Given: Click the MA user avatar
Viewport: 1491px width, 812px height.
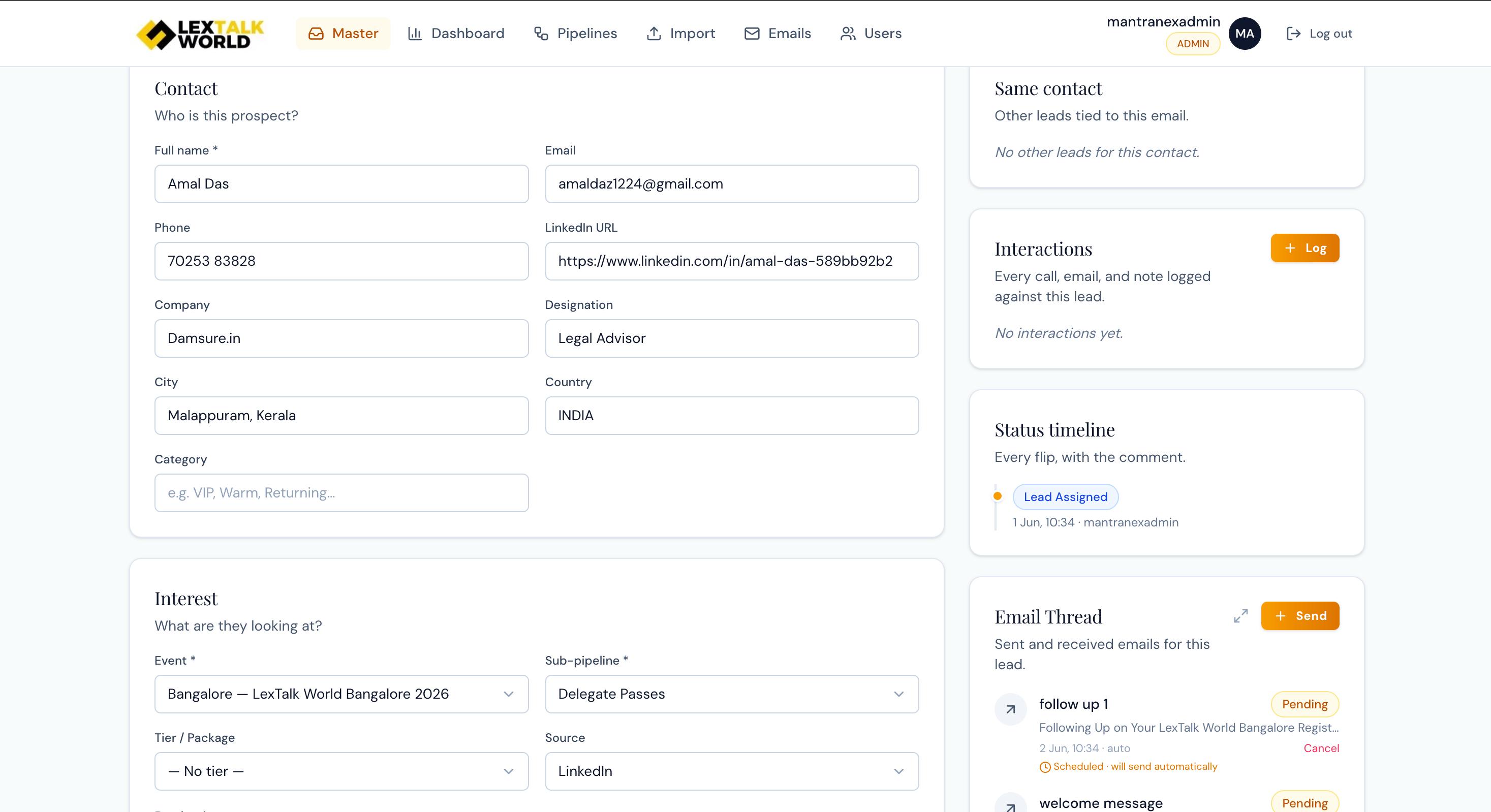Looking at the screenshot, I should [x=1245, y=34].
